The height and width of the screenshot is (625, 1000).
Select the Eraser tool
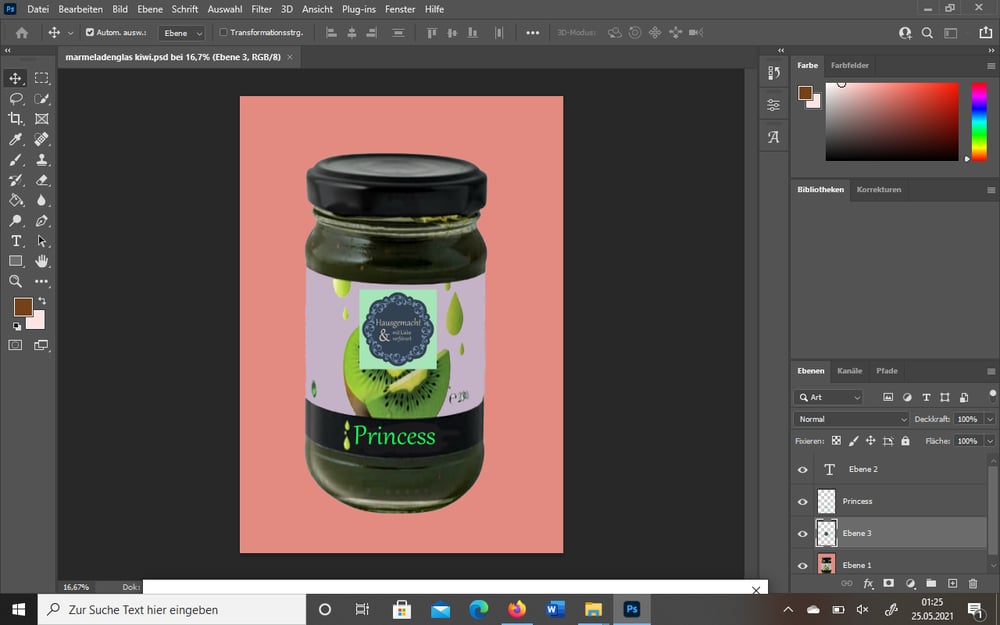[41, 180]
